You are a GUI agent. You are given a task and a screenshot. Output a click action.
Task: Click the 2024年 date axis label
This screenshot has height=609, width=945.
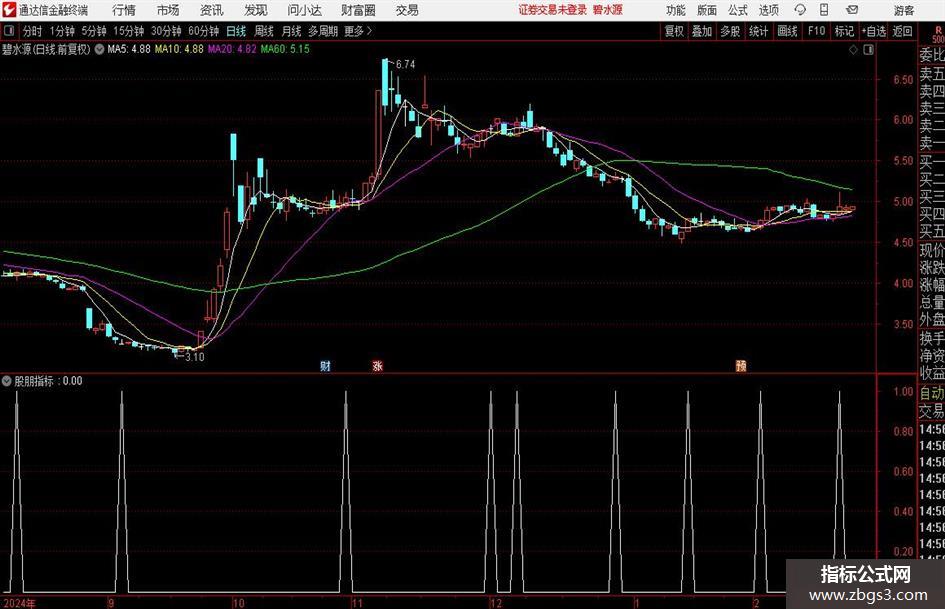coord(19,603)
